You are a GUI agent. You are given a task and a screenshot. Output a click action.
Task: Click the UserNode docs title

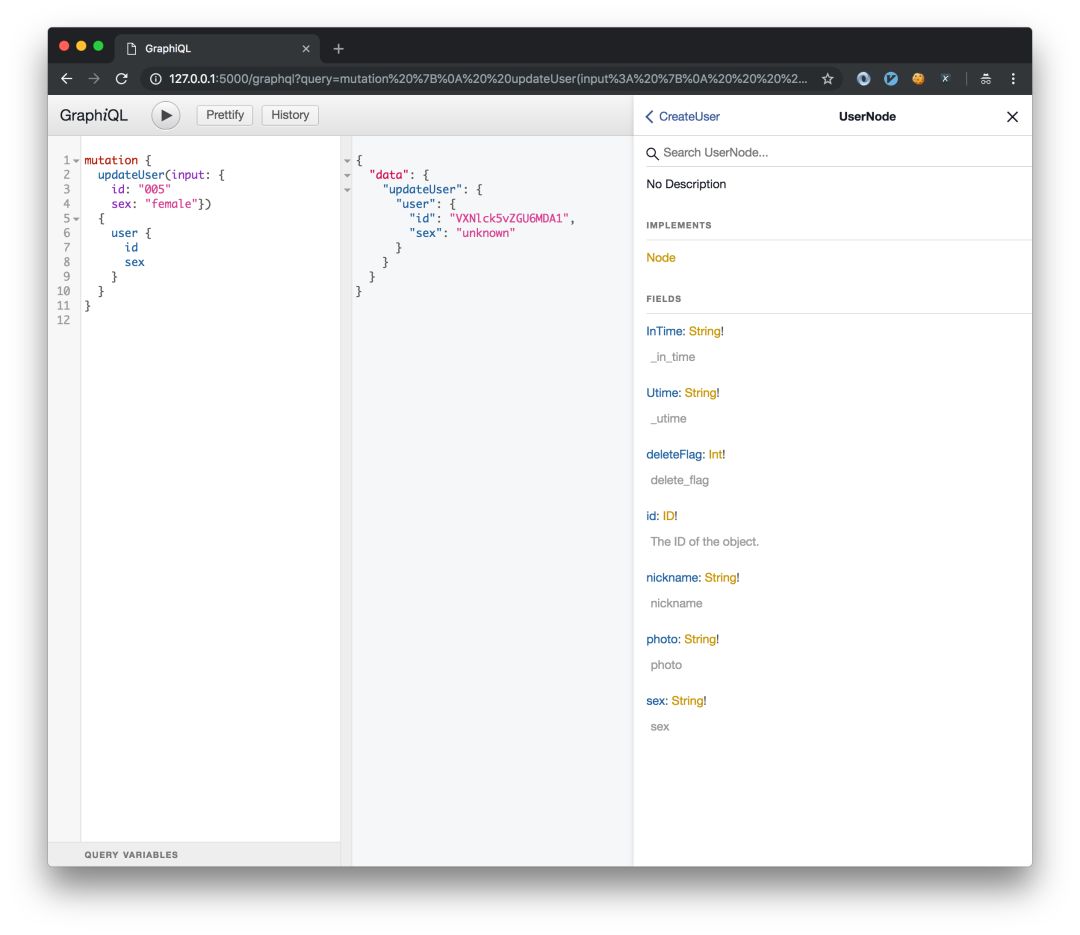click(867, 116)
